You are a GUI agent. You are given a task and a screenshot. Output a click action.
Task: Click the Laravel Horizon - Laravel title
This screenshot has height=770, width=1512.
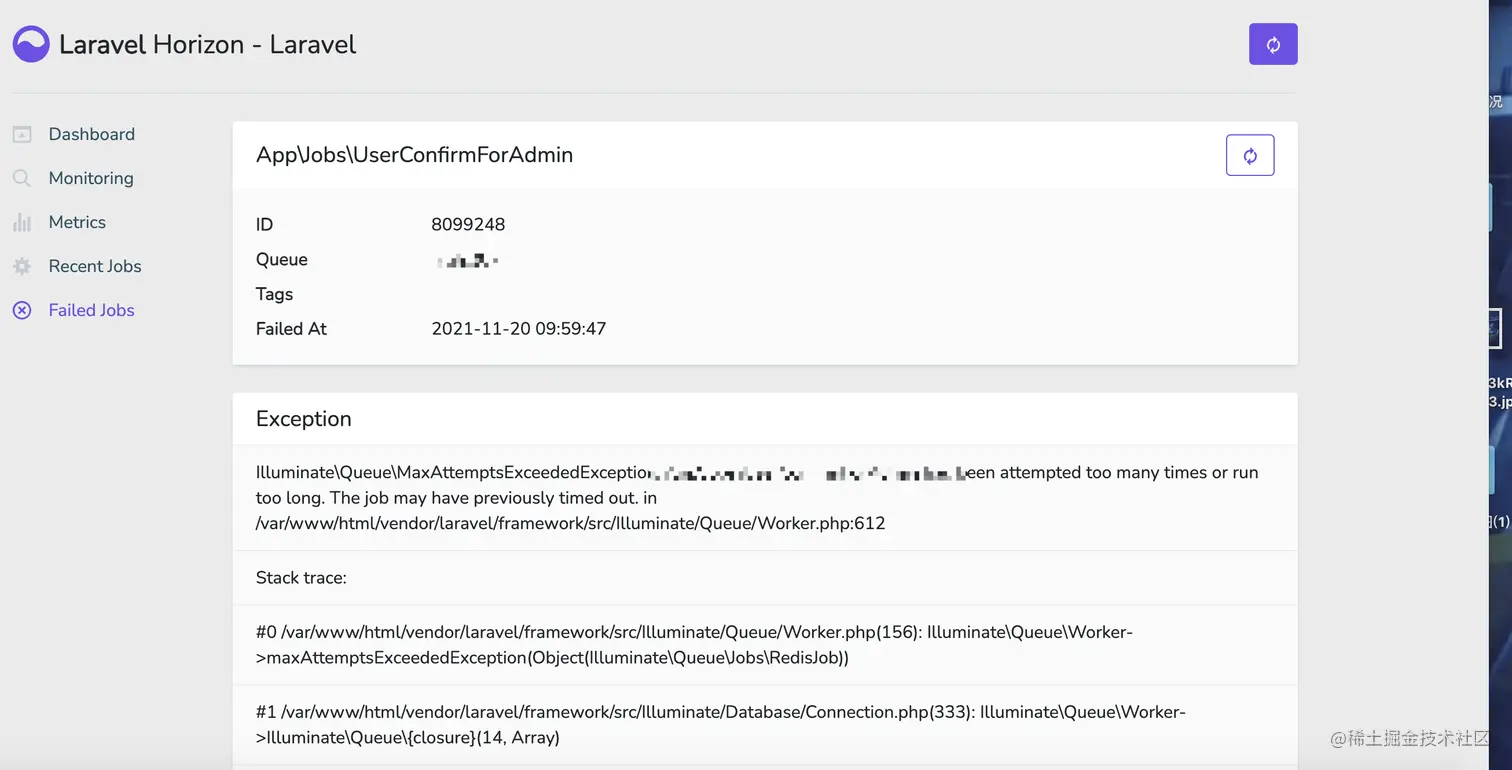[x=207, y=44]
